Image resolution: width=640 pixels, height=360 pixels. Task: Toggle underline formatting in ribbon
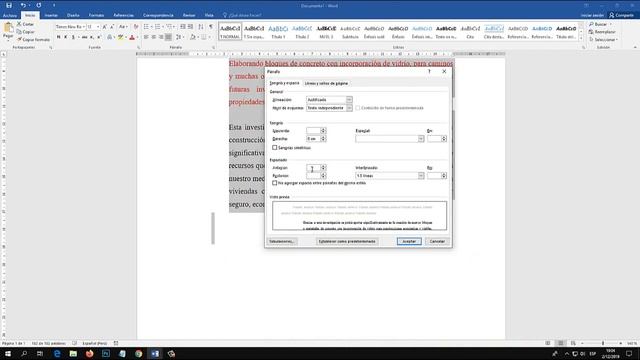73,37
